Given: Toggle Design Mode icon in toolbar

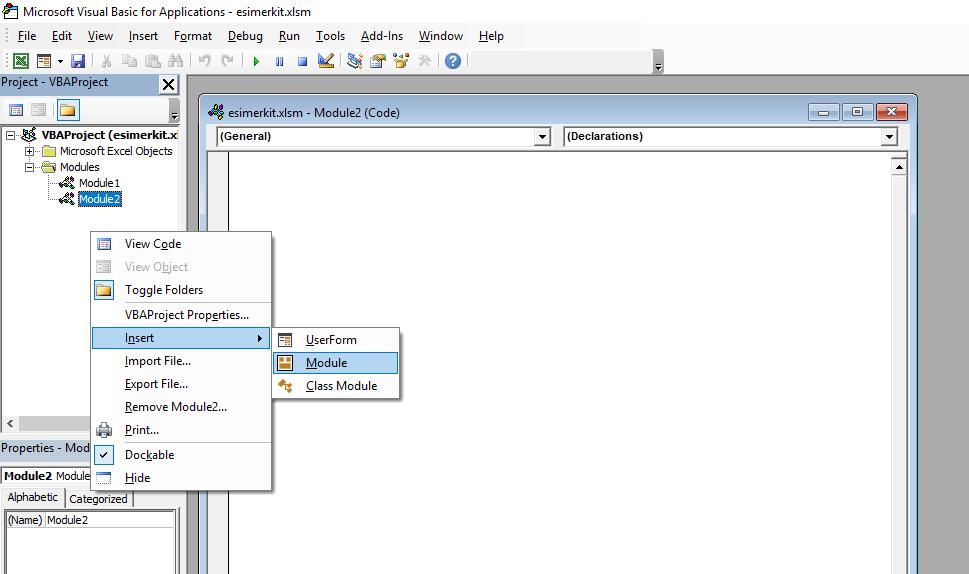Looking at the screenshot, I should click(326, 61).
